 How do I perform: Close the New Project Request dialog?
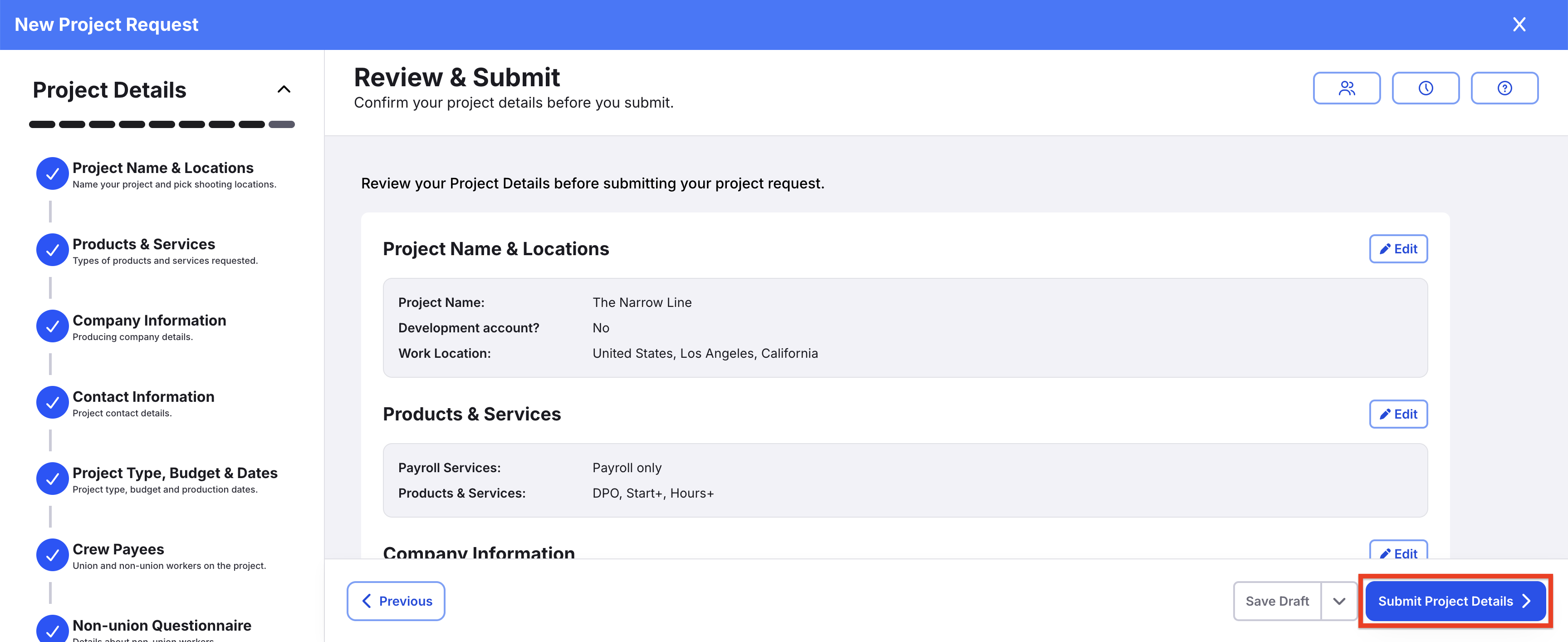point(1519,25)
